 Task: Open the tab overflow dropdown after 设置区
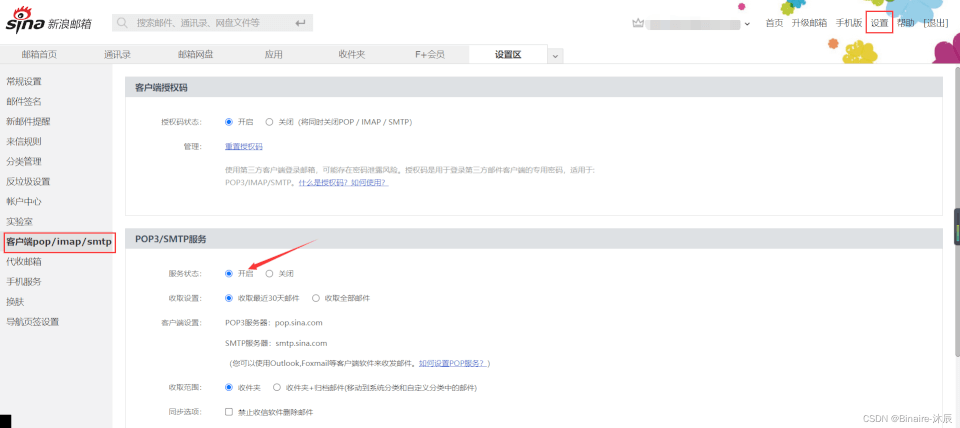[x=556, y=55]
